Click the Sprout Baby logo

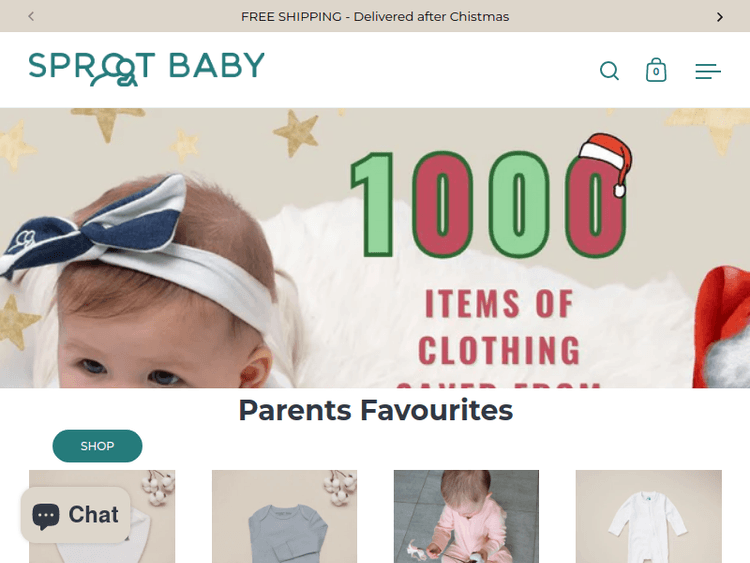tap(146, 67)
